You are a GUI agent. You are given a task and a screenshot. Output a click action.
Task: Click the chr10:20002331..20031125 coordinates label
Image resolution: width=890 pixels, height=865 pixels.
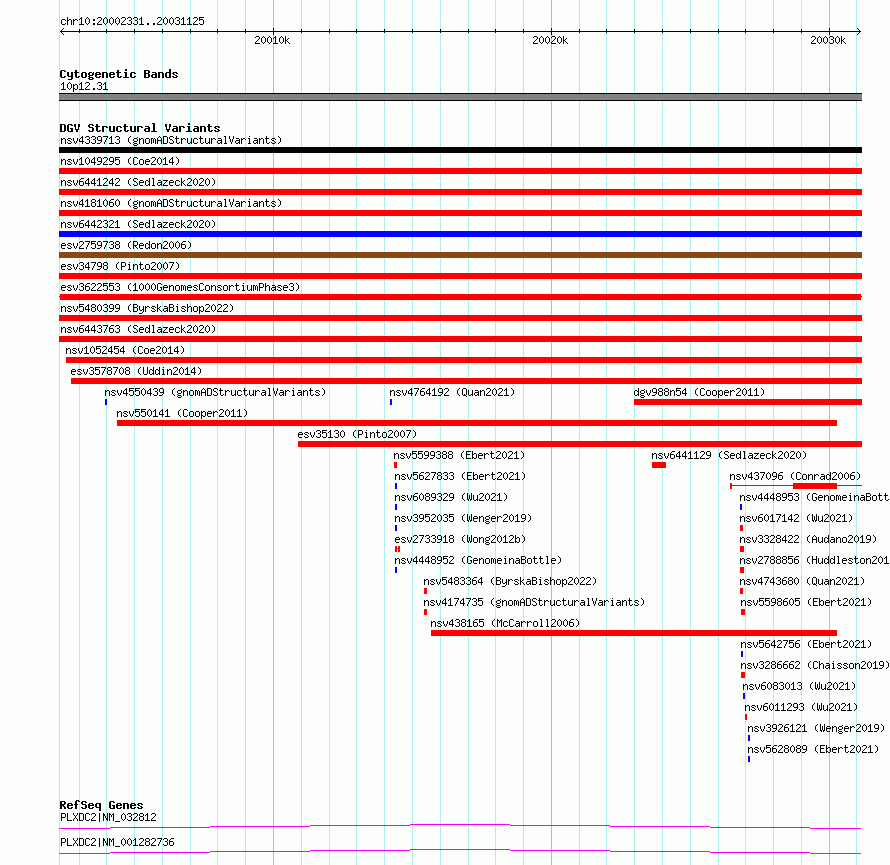pos(132,21)
